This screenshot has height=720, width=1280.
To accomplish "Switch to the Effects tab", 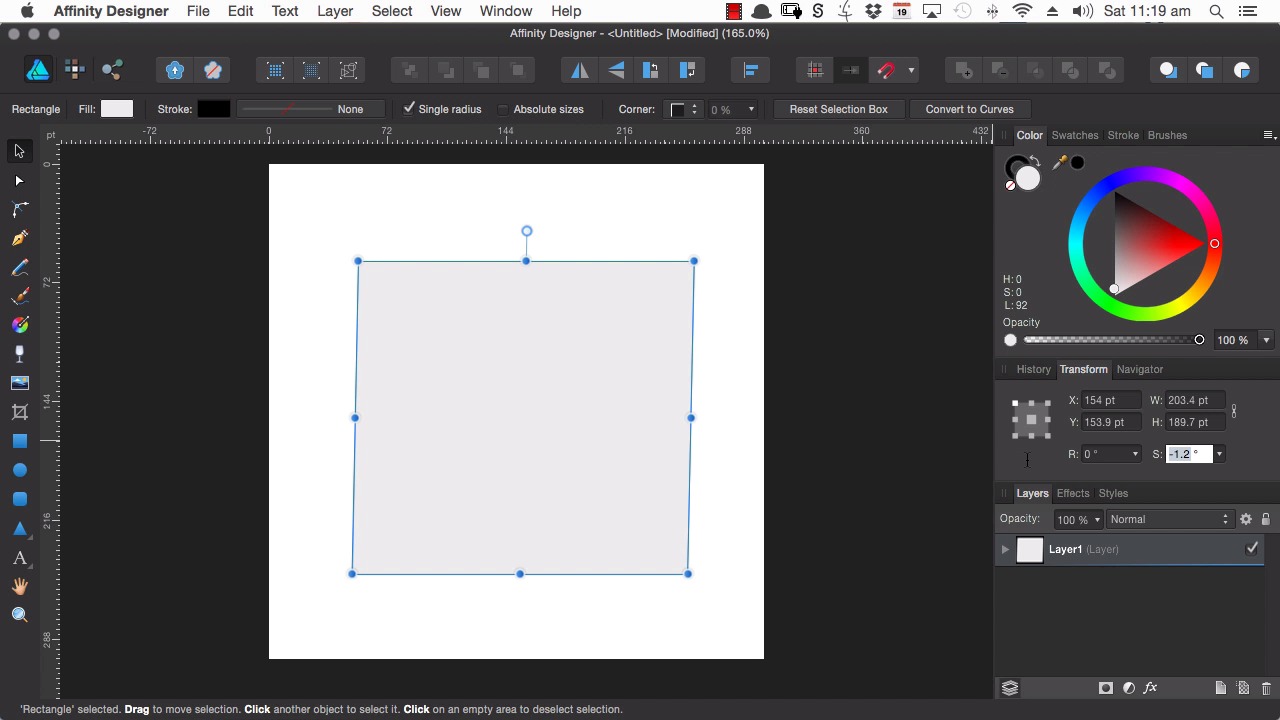I will (x=1073, y=493).
